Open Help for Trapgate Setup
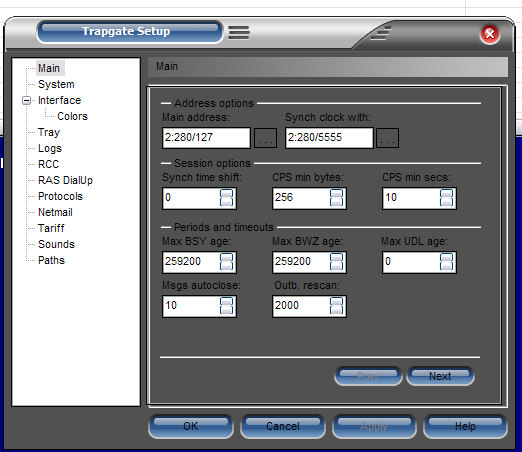The height and width of the screenshot is (452, 522). tap(465, 426)
